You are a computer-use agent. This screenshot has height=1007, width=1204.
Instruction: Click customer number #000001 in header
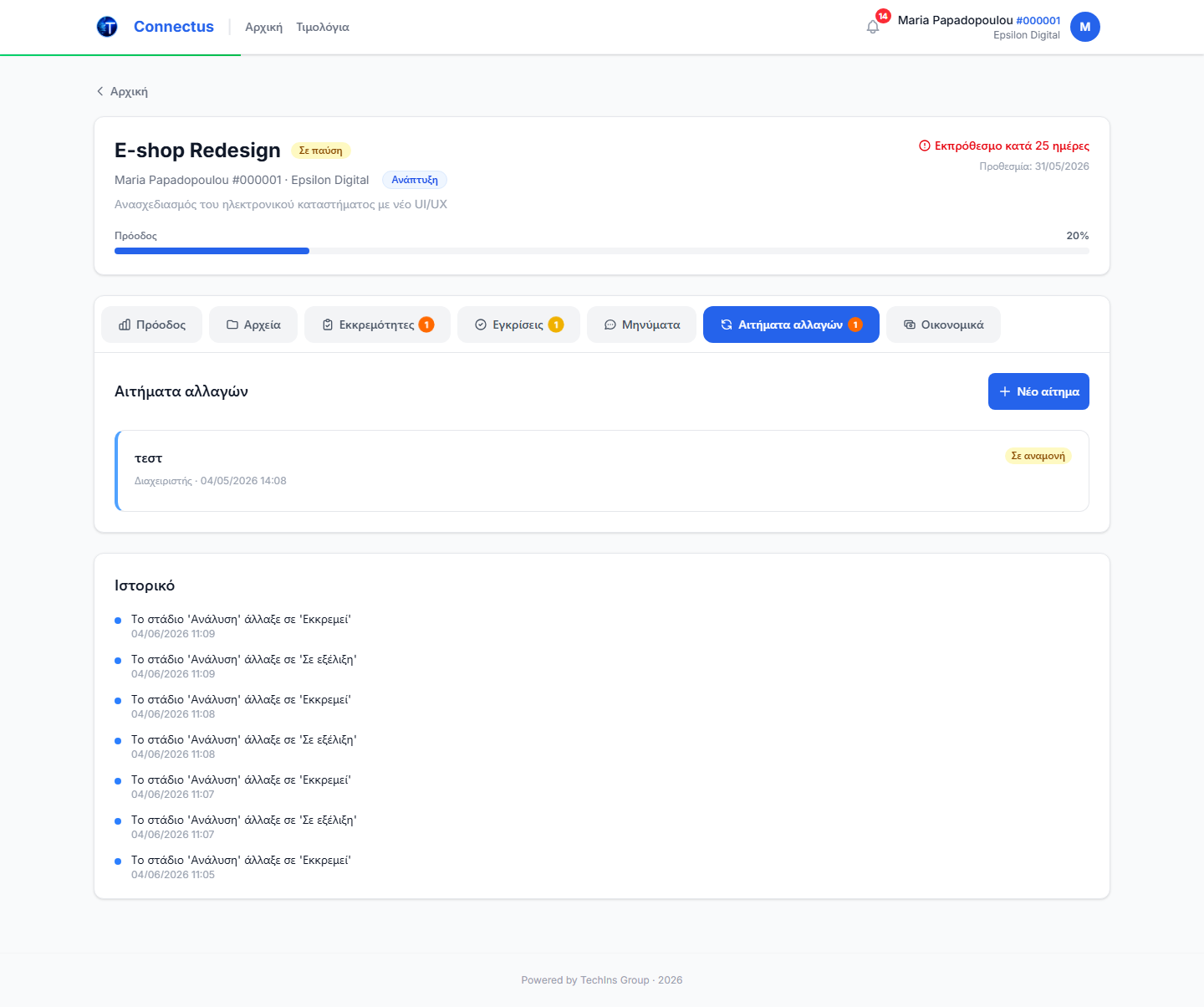click(x=1038, y=20)
